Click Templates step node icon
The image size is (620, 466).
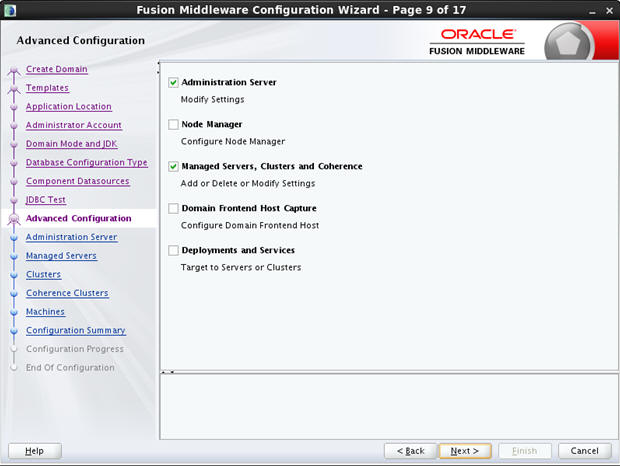[x=14, y=90]
